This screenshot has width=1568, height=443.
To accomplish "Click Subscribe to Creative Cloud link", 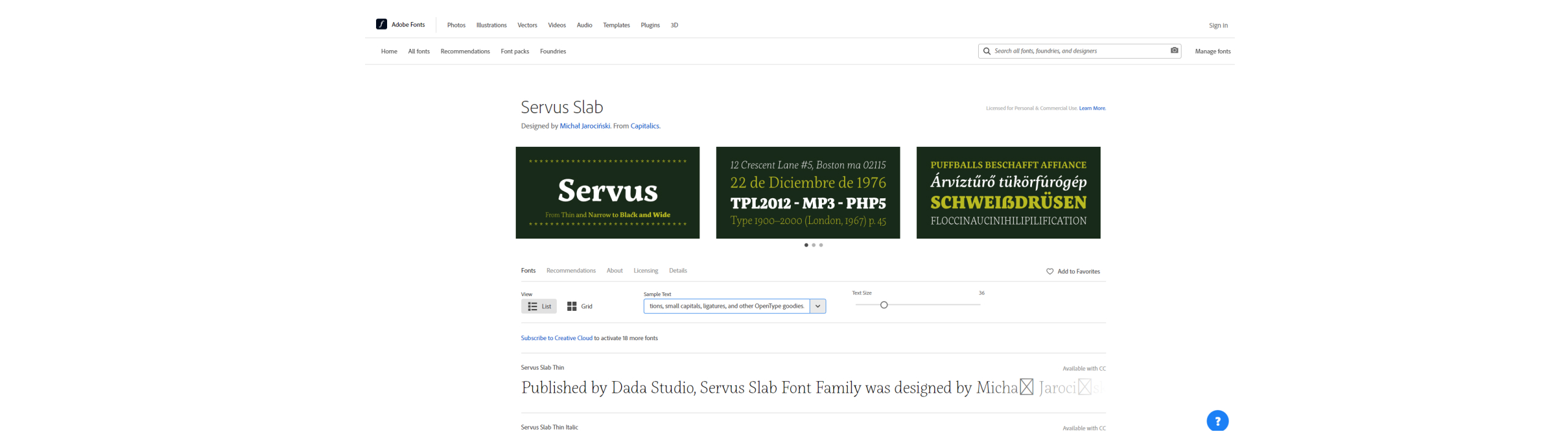I will click(x=556, y=338).
